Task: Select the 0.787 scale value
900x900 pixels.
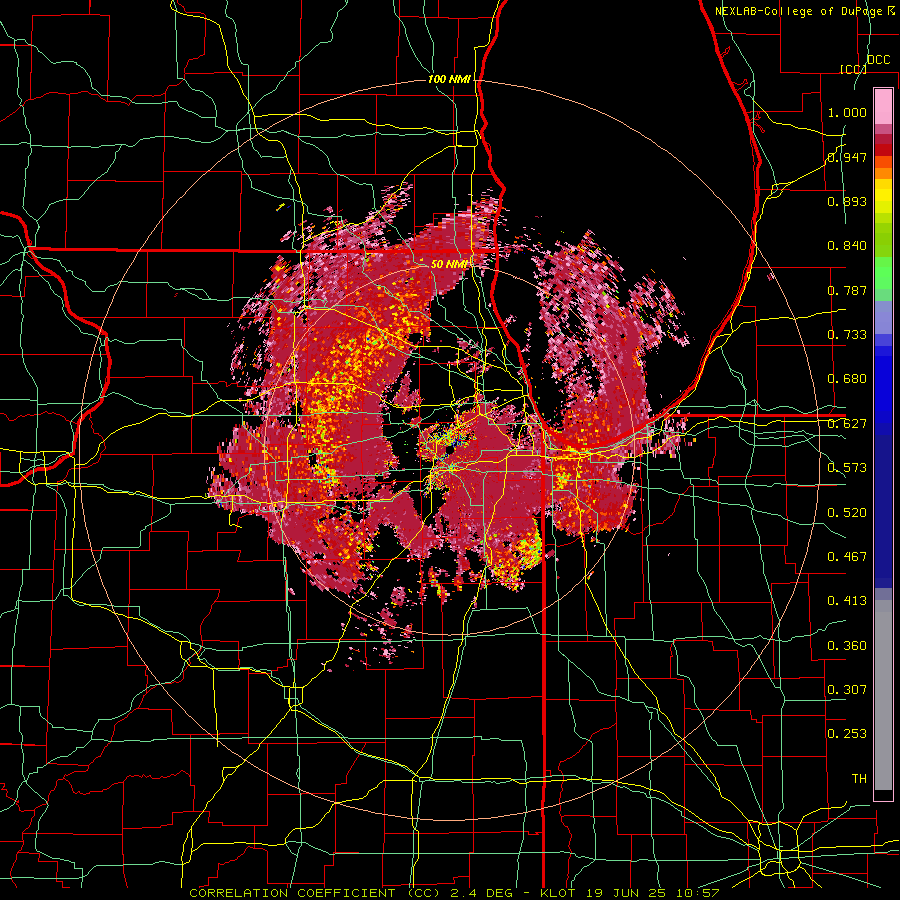Action: pos(847,290)
